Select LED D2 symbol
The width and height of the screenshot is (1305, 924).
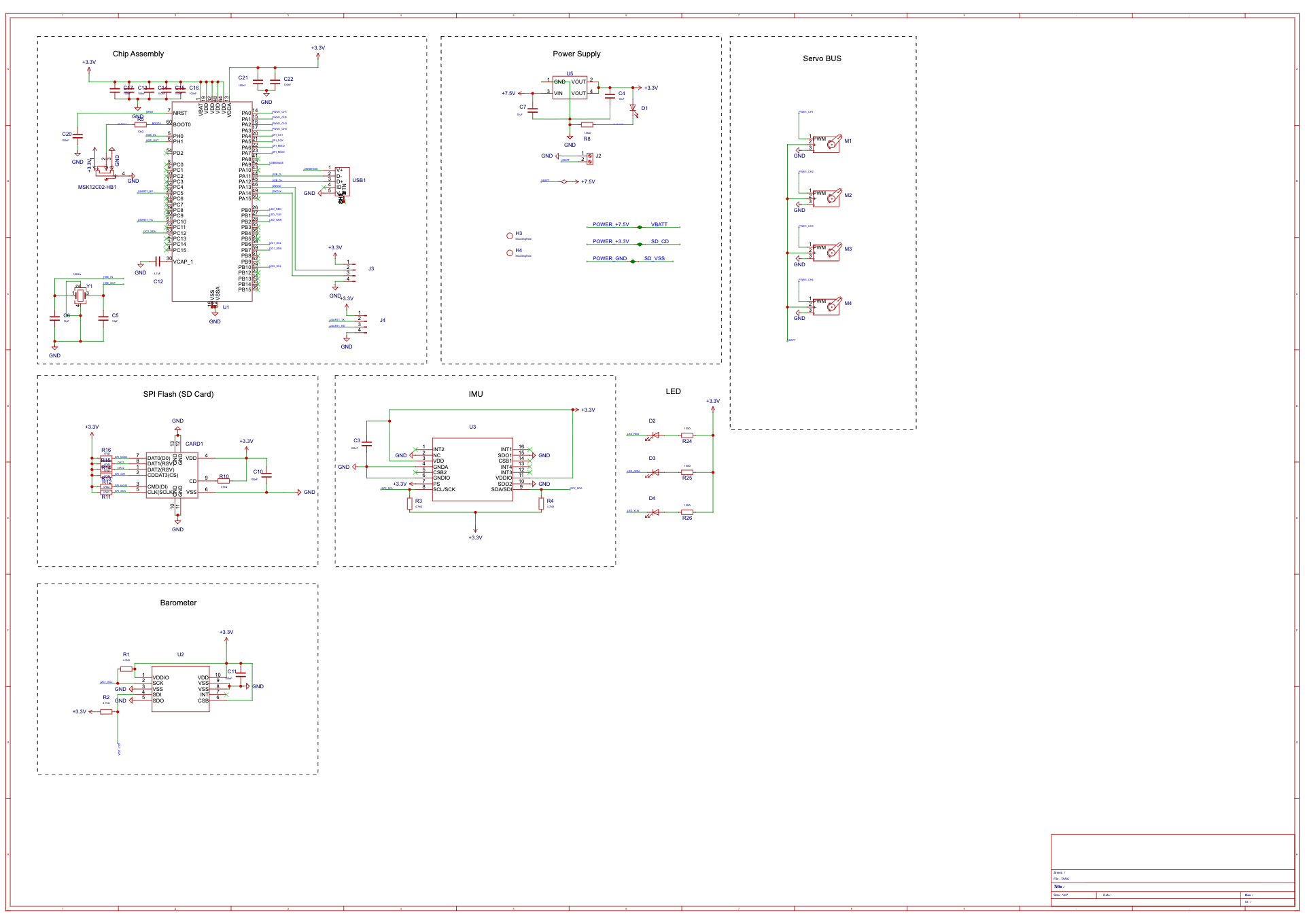pyautogui.click(x=655, y=435)
